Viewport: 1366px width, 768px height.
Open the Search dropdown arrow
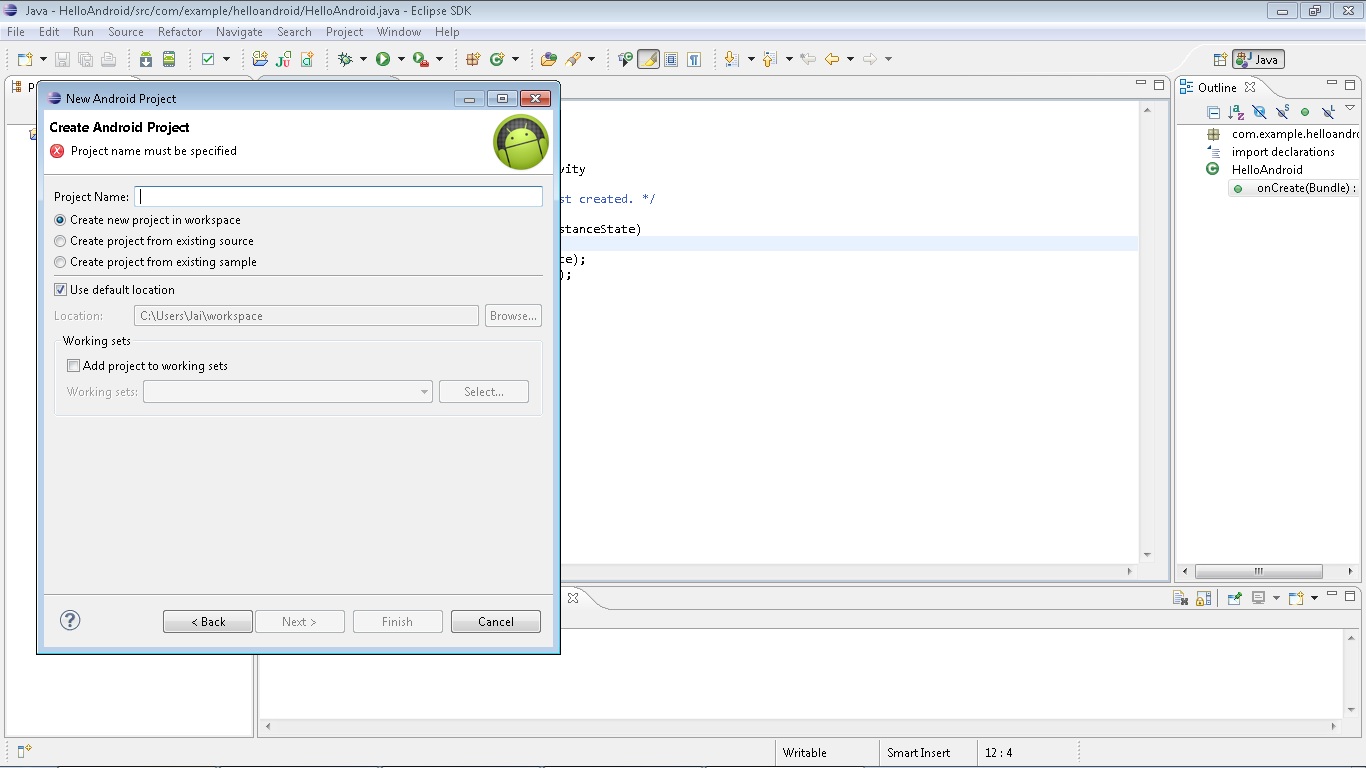[x=591, y=59]
